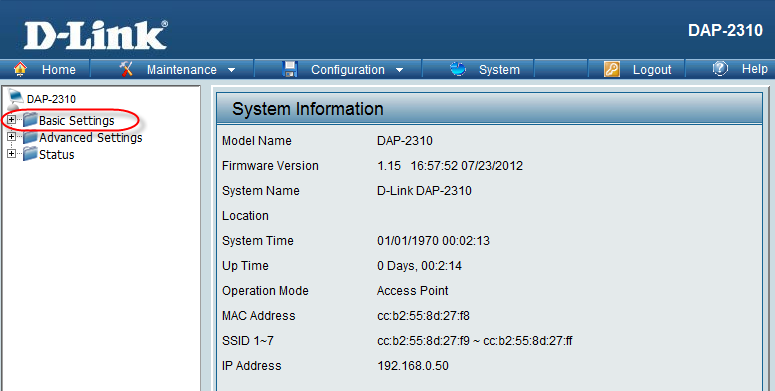The image size is (775, 391).
Task: Click the Basic Settings folder icon
Action: point(30,120)
